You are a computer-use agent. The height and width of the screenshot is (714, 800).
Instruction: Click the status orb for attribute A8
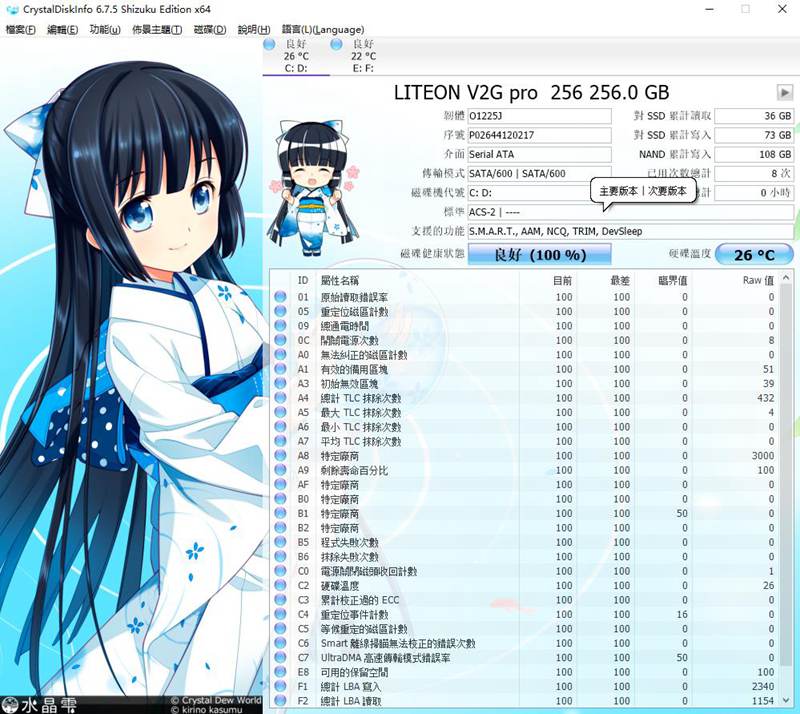point(280,455)
